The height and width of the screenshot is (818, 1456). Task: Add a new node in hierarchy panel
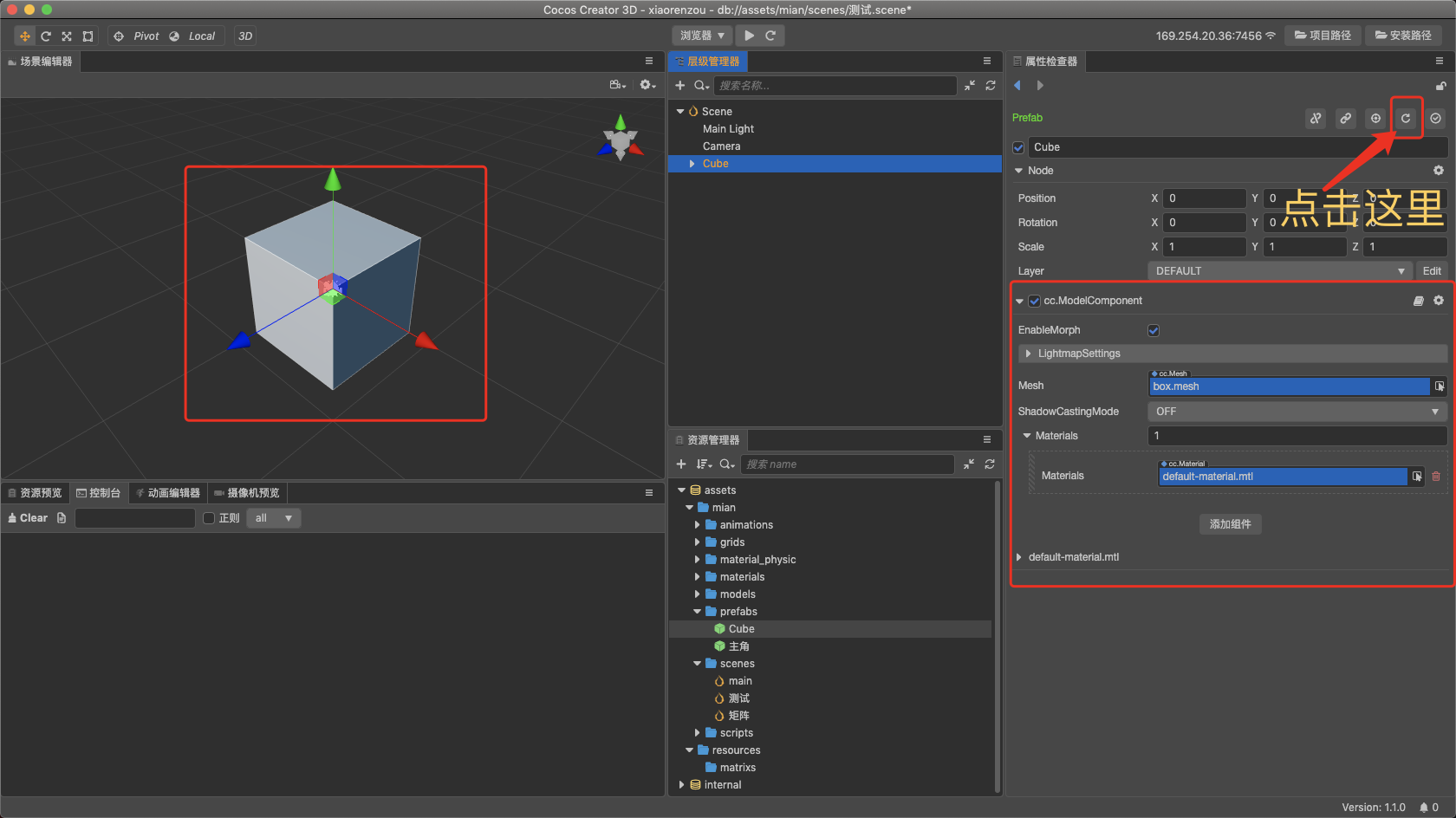[680, 86]
